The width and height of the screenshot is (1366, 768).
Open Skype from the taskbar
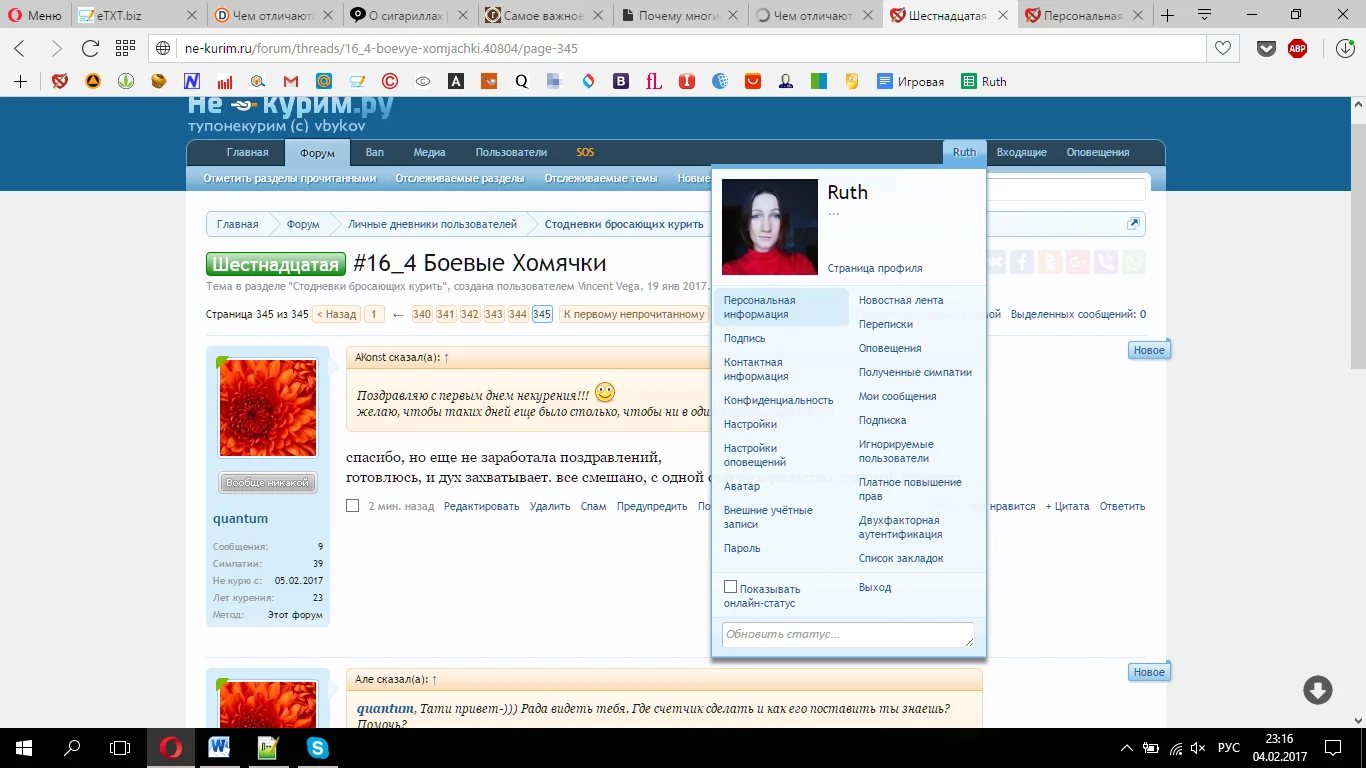pos(318,747)
